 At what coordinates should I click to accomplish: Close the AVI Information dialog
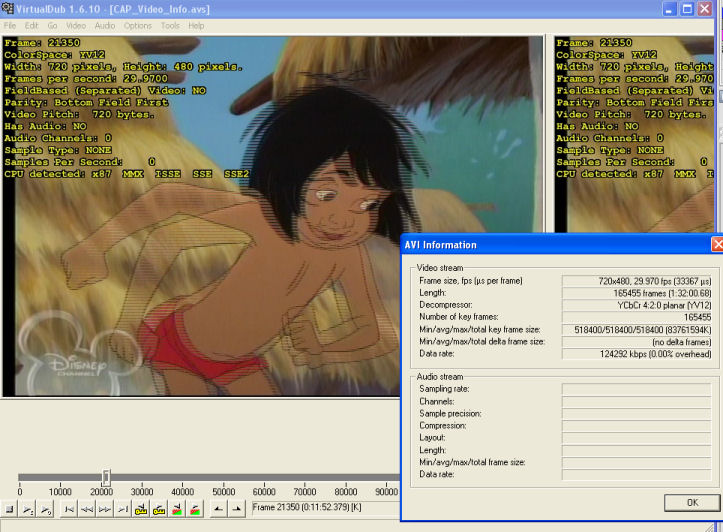717,244
